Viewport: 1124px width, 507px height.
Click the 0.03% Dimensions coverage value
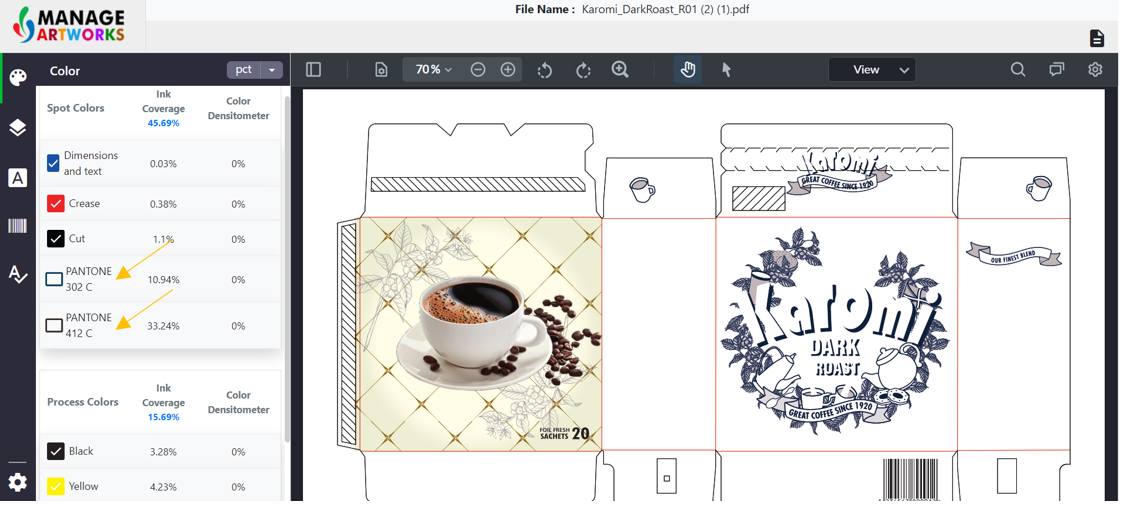[163, 164]
